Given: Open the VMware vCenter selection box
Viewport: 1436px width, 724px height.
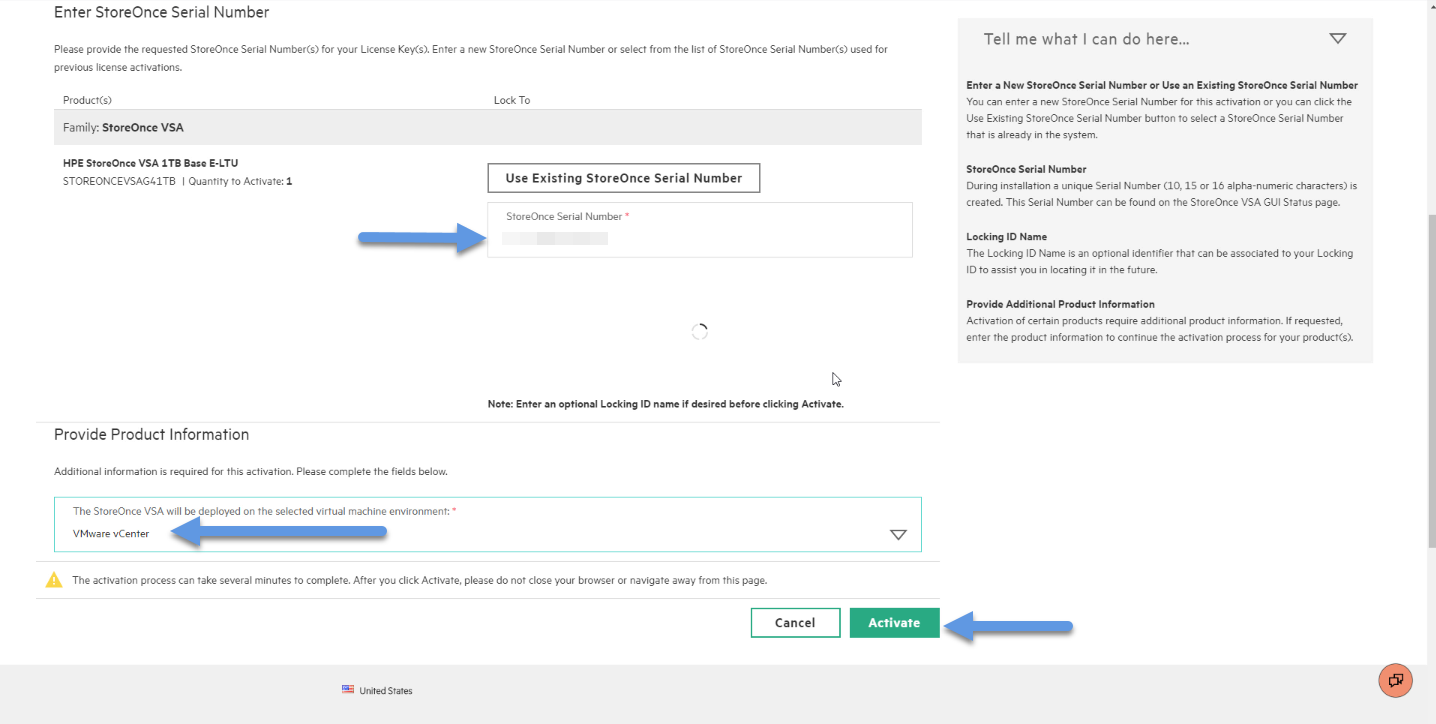Looking at the screenshot, I should click(488, 524).
